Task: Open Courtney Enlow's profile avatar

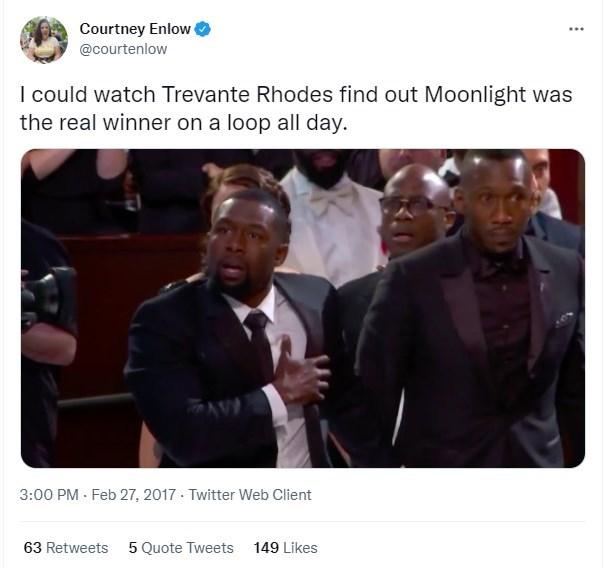Action: 44,39
